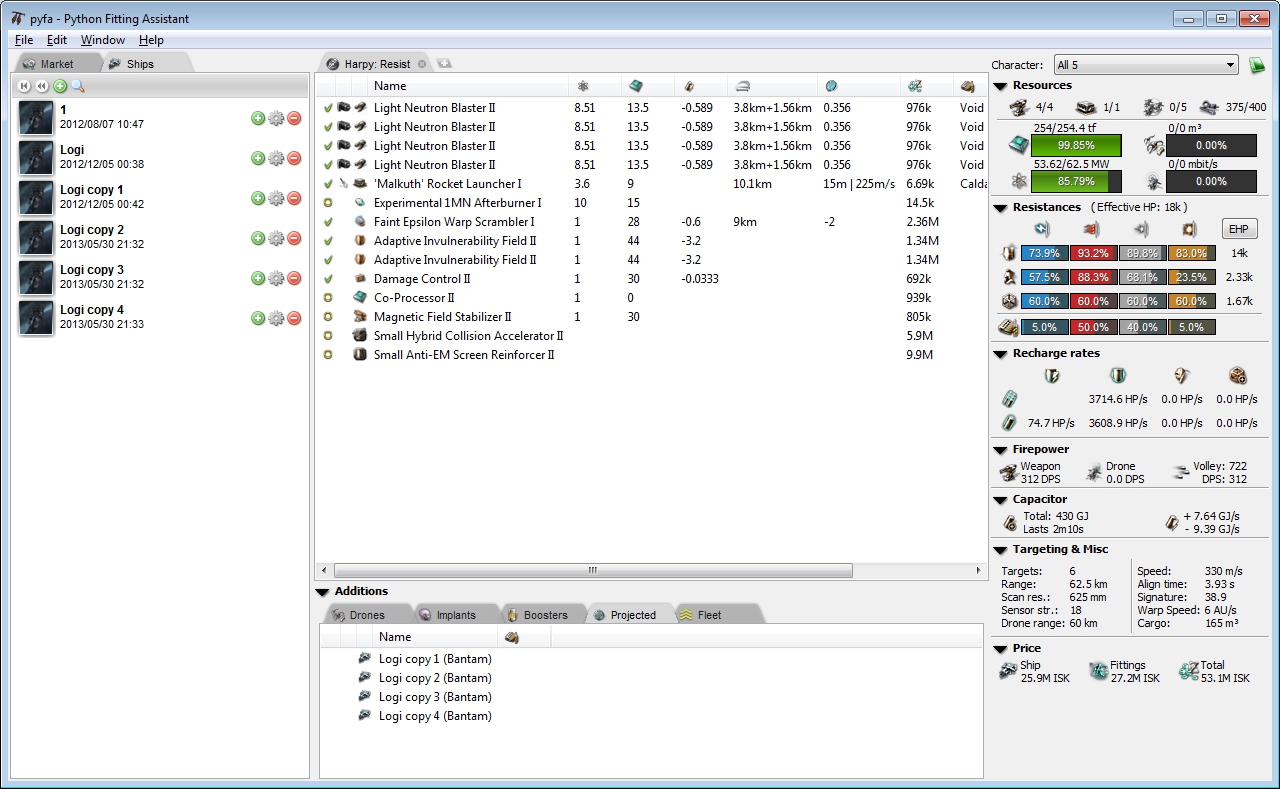Image resolution: width=1280 pixels, height=789 pixels.
Task: Sort modules by powergrid column icon
Action: pos(583,86)
